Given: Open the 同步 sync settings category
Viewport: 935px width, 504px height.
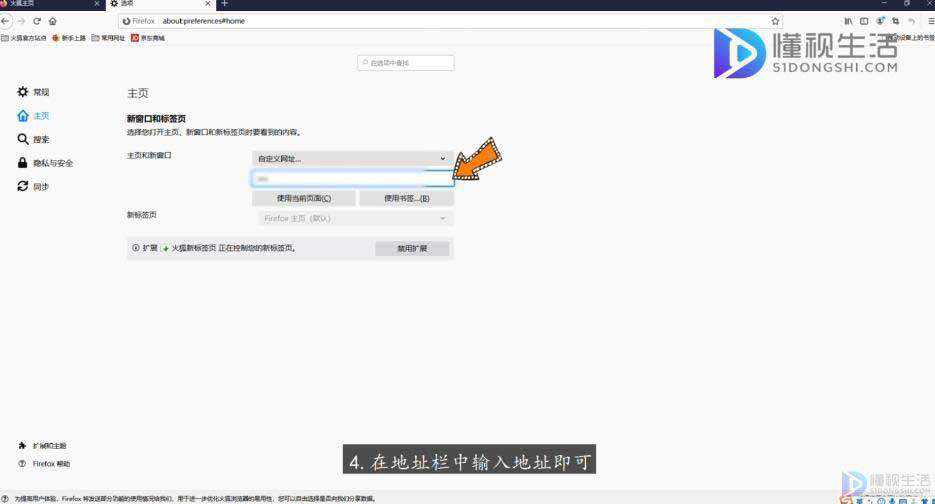Looking at the screenshot, I should pos(33,187).
